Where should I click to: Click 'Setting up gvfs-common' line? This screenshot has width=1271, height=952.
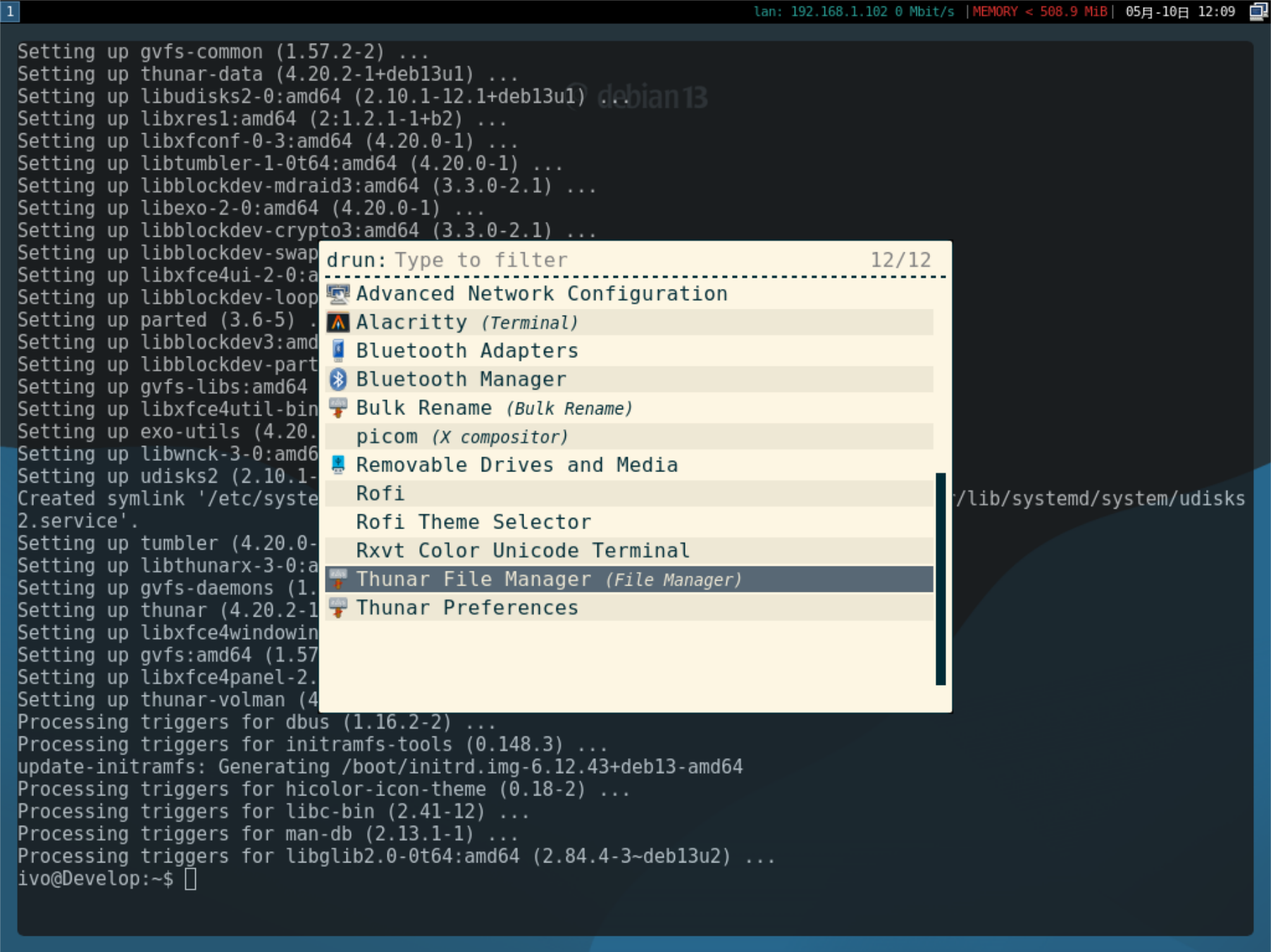pyautogui.click(x=223, y=52)
